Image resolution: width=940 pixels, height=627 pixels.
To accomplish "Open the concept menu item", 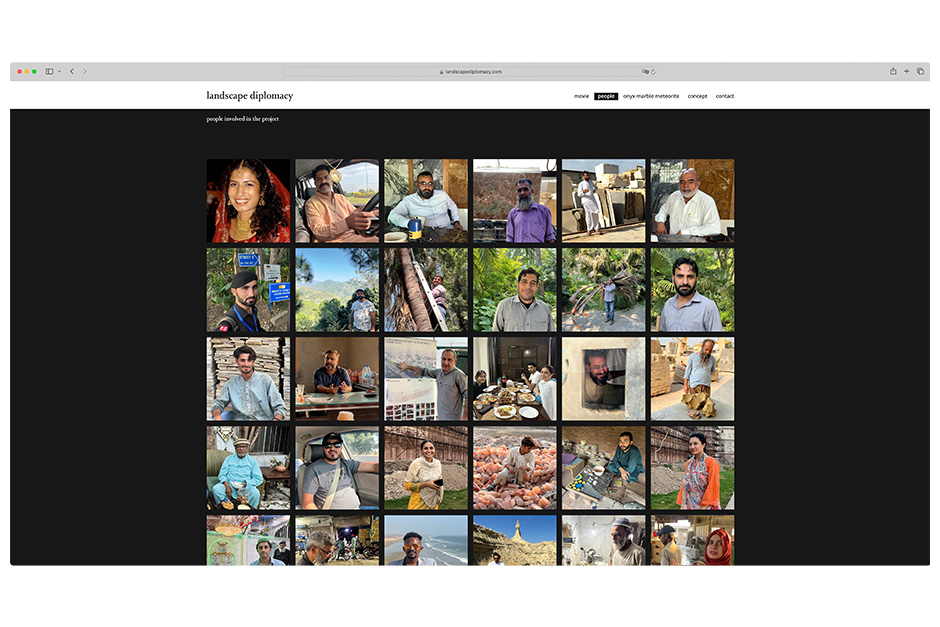I will (697, 96).
